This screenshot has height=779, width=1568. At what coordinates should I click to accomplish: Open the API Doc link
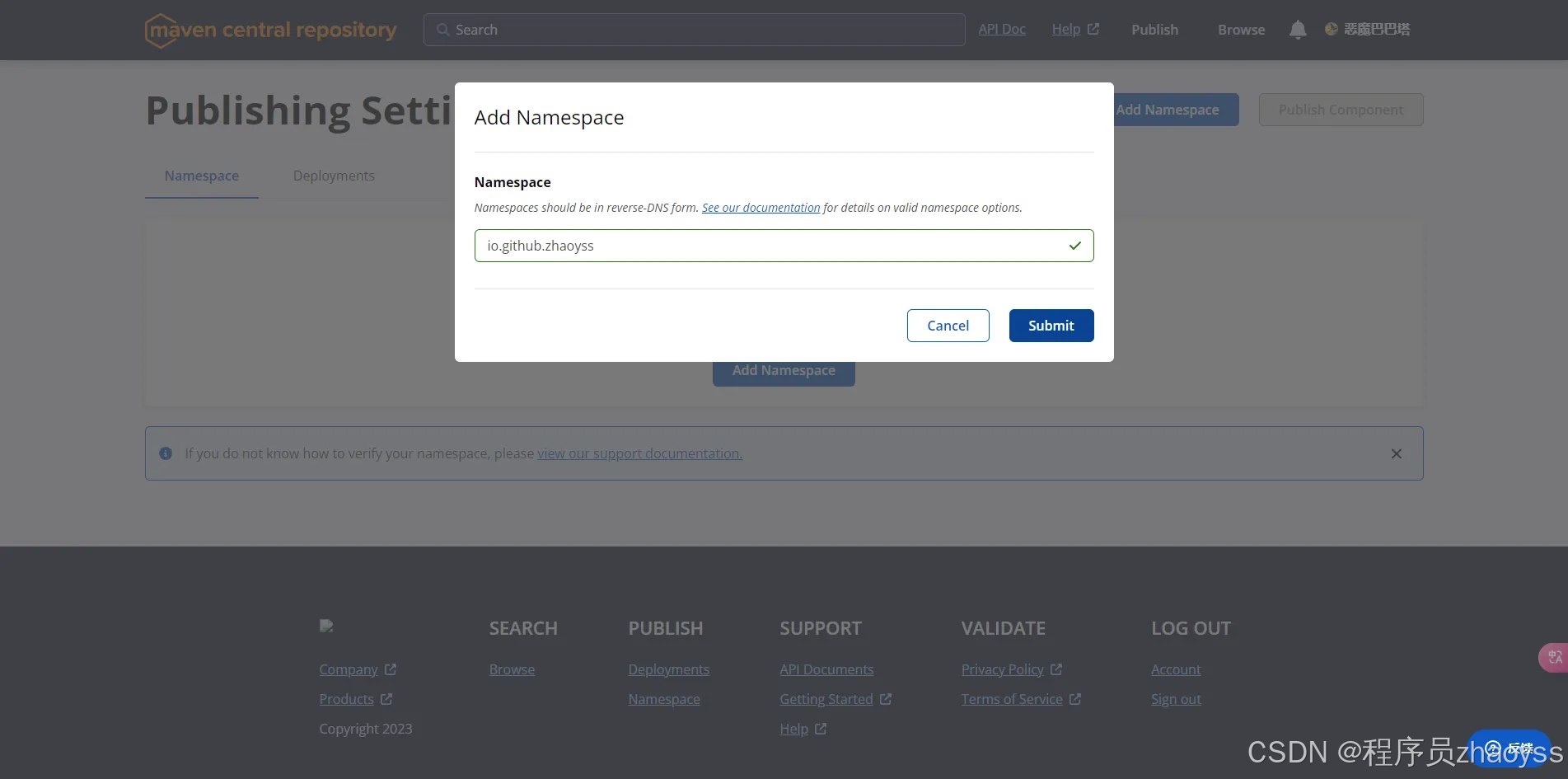click(x=1002, y=29)
